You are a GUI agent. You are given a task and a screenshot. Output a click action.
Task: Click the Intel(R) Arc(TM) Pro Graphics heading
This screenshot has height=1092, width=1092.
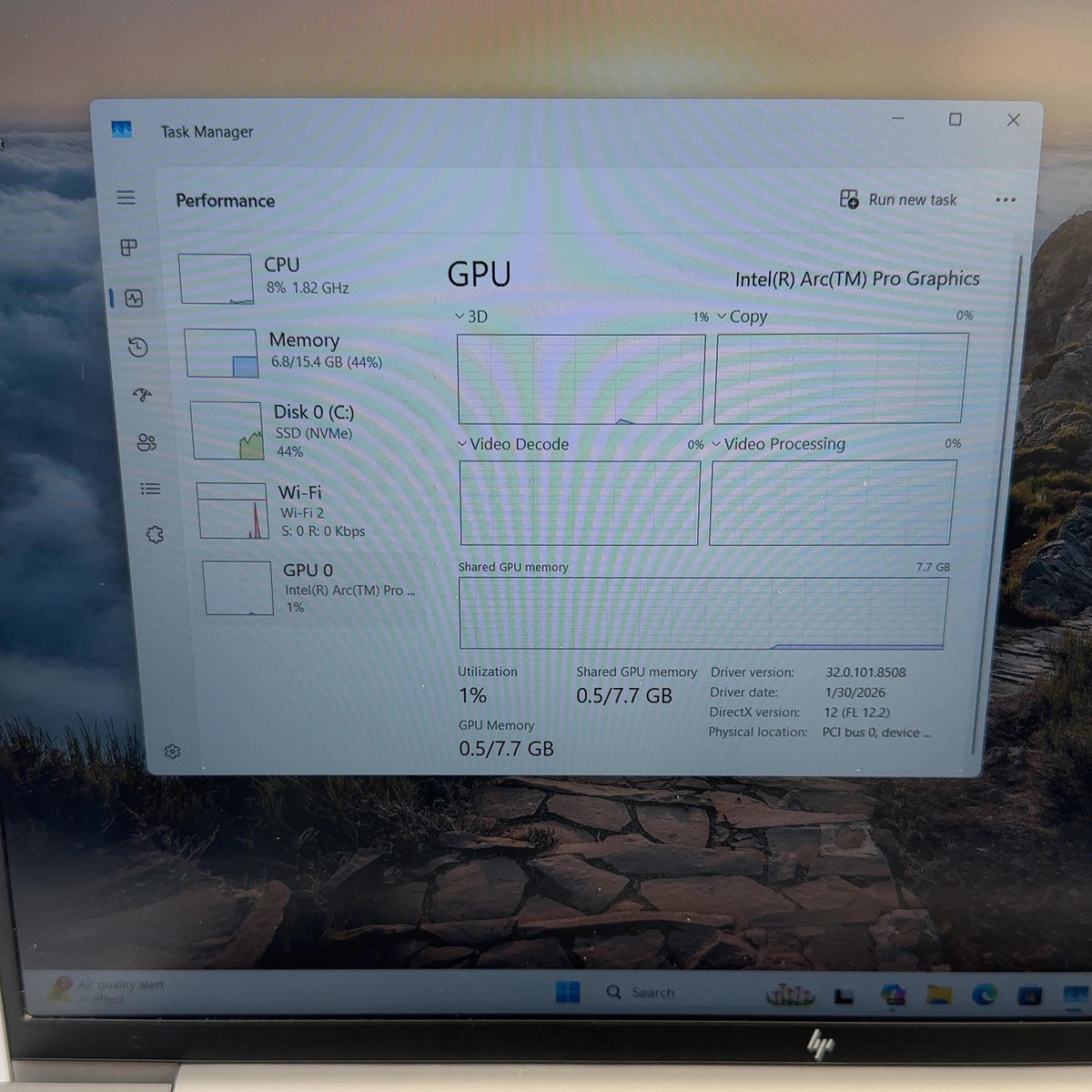click(x=857, y=279)
